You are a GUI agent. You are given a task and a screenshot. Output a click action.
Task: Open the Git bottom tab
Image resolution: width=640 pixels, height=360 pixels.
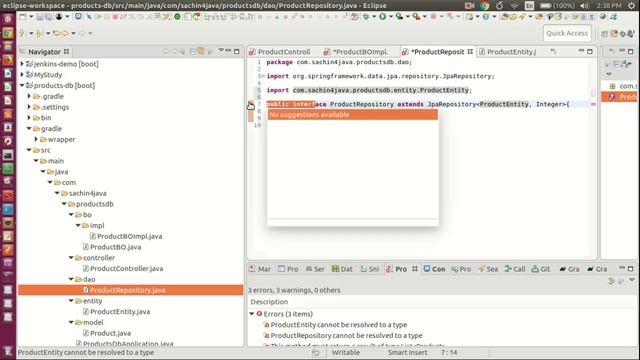click(541, 269)
